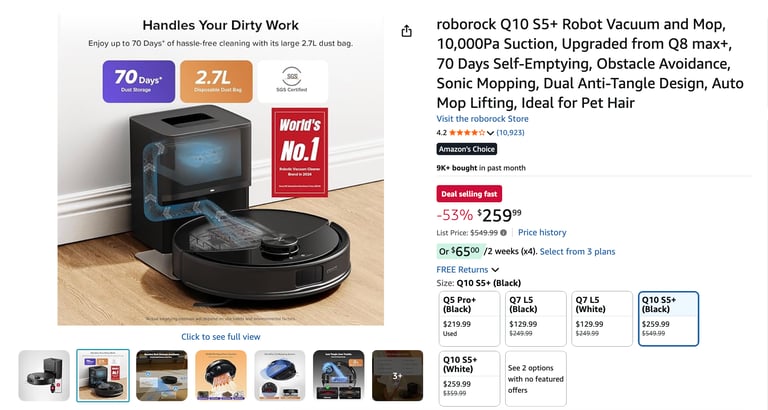Select the Q7 L5 (Black) size option
The image size is (768, 410).
point(536,318)
